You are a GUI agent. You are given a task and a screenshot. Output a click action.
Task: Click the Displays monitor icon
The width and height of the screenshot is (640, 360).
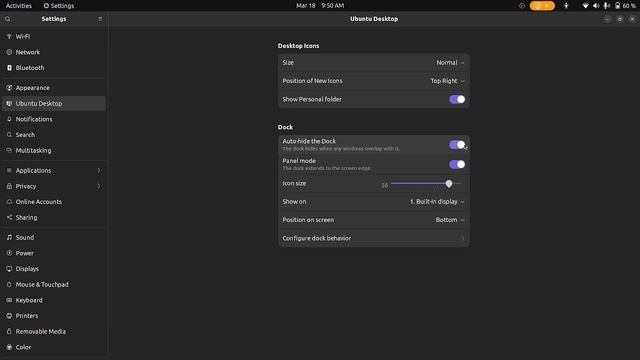(x=9, y=269)
